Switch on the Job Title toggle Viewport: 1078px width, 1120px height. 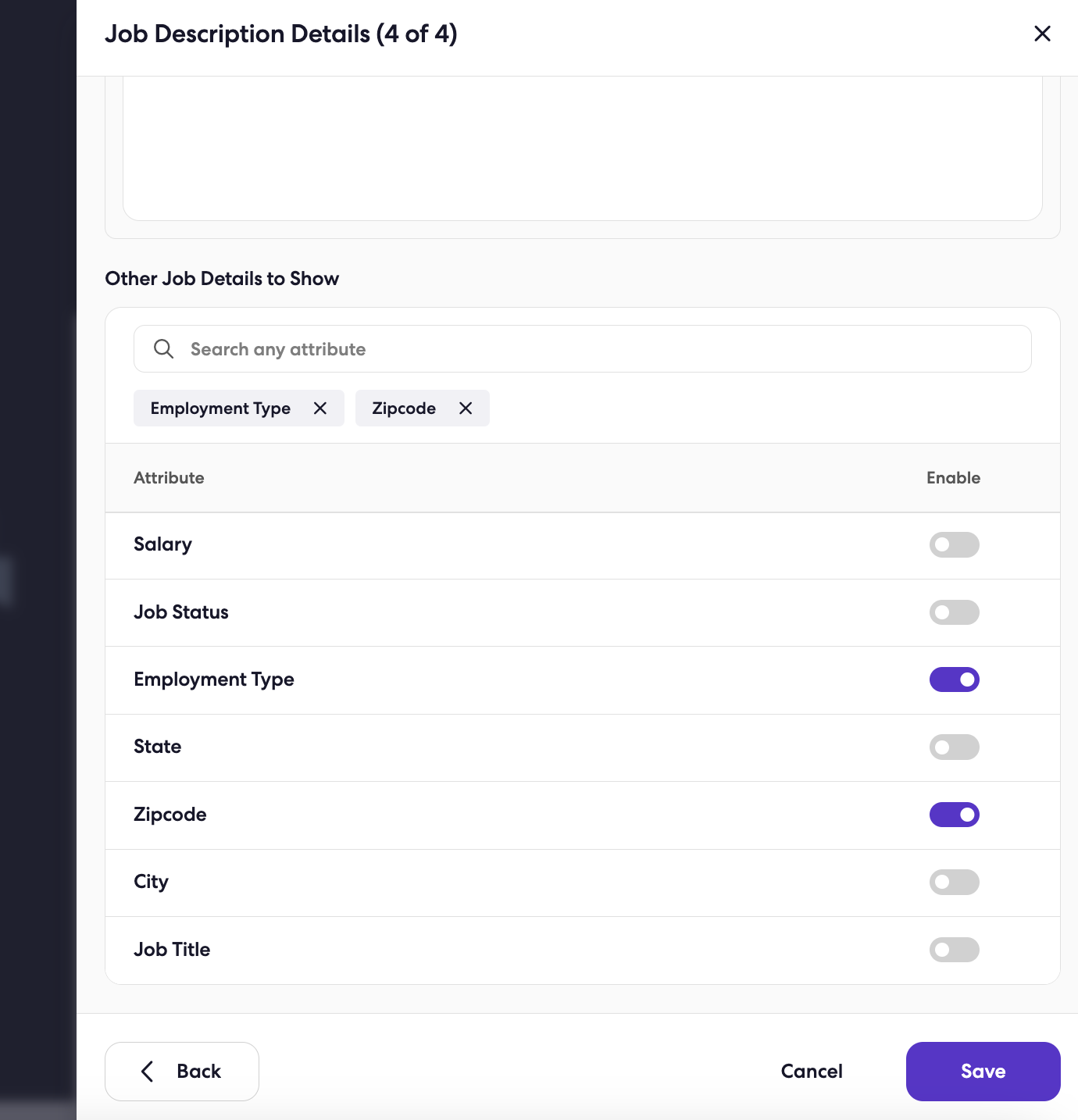tap(955, 950)
